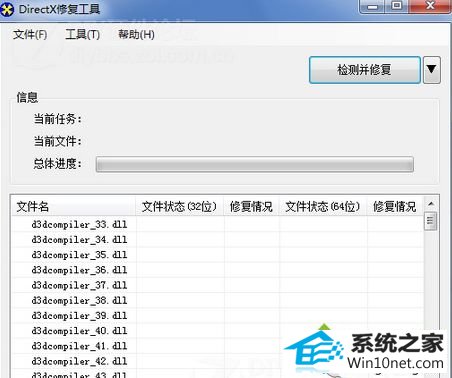The width and height of the screenshot is (452, 378).
Task: Open the 文件(F) menu
Action: 30,34
